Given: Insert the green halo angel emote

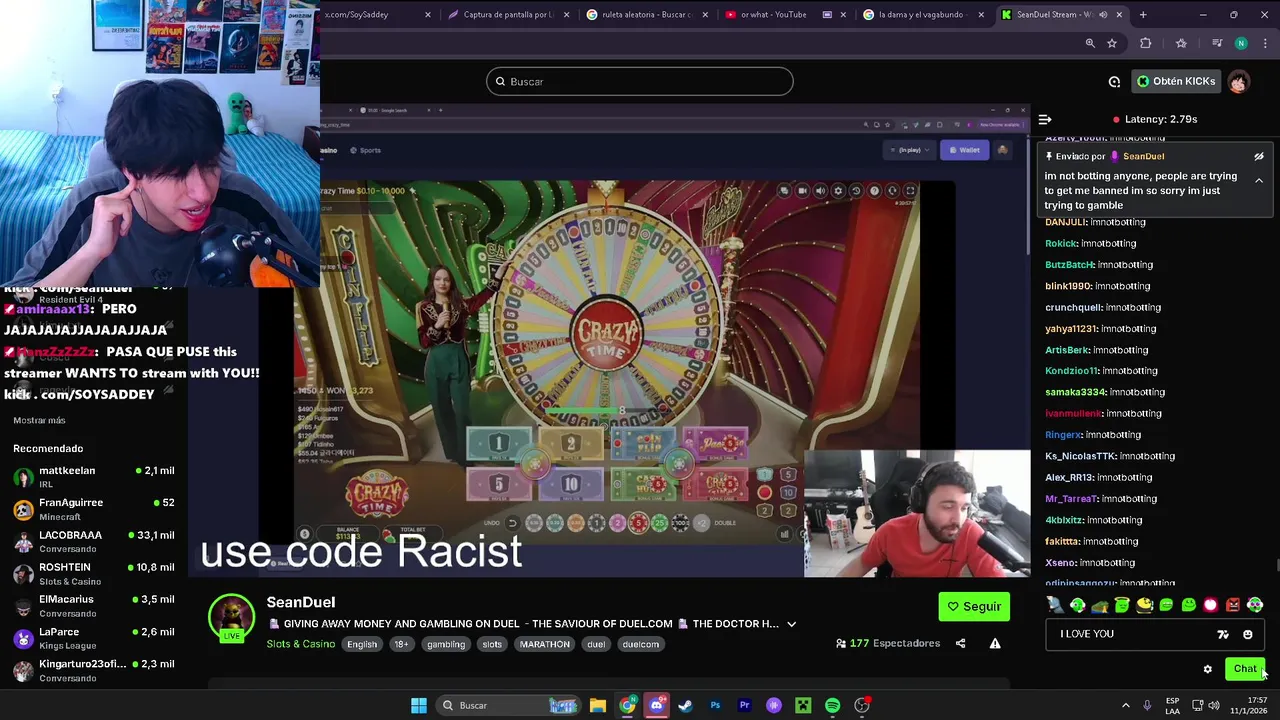Looking at the screenshot, I should click(1122, 605).
